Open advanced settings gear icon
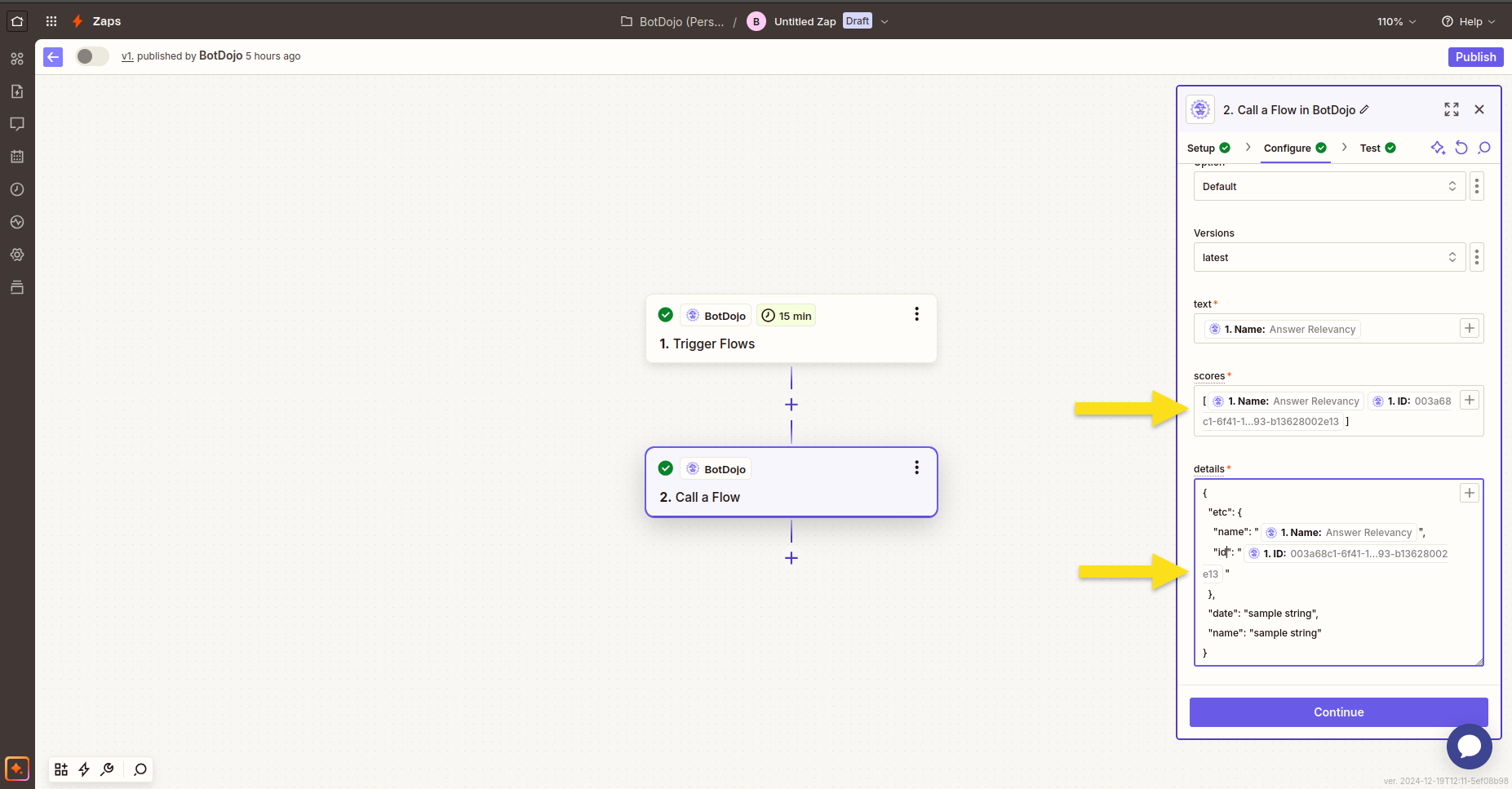This screenshot has height=789, width=1512. [x=17, y=255]
